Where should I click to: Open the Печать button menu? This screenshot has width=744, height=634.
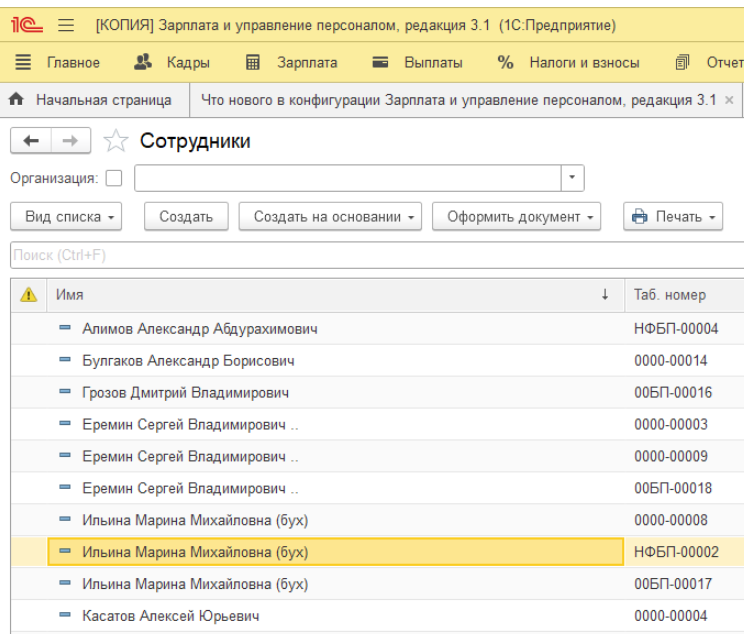click(673, 216)
